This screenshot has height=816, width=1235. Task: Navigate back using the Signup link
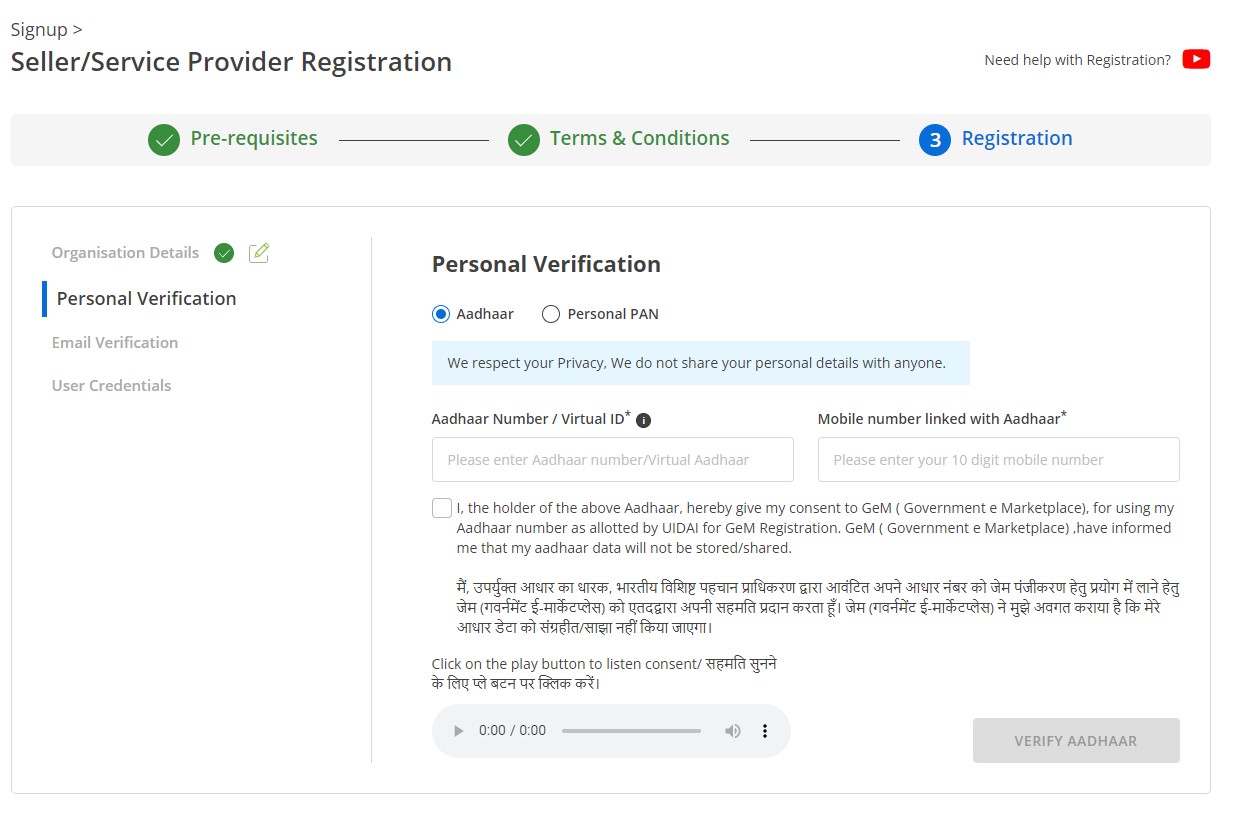(38, 29)
